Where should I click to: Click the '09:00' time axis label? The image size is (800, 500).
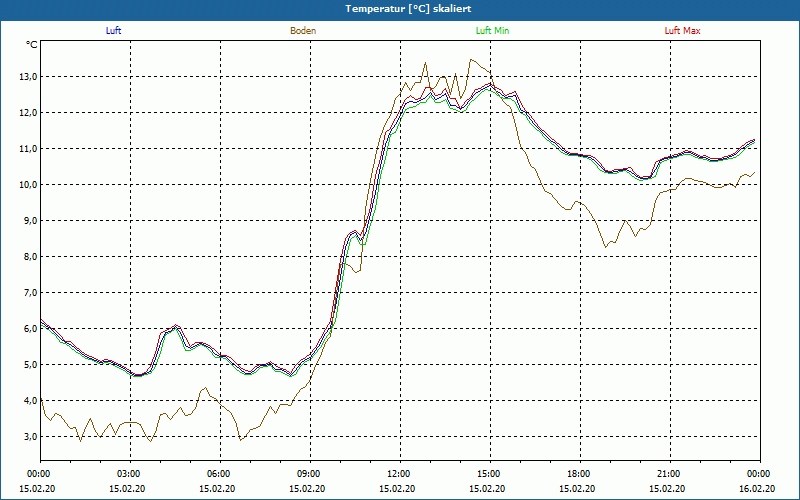pos(311,474)
